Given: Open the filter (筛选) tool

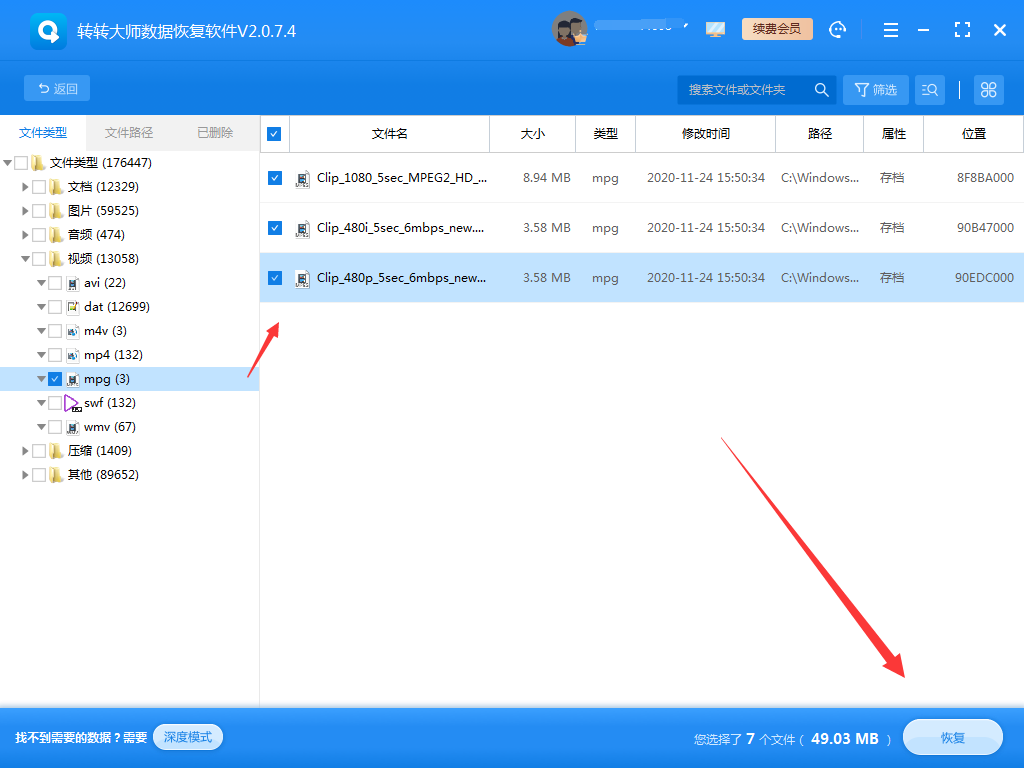Looking at the screenshot, I should pos(875,89).
